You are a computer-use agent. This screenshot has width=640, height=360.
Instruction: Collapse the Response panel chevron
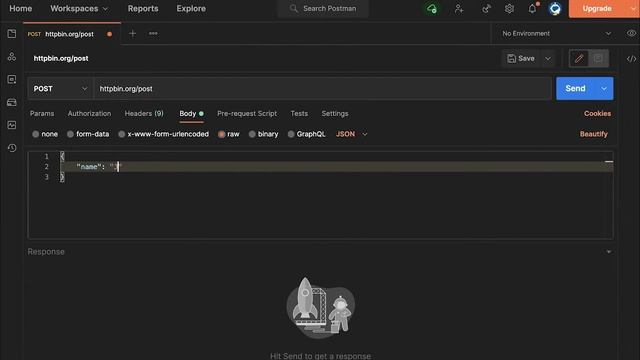coord(609,252)
